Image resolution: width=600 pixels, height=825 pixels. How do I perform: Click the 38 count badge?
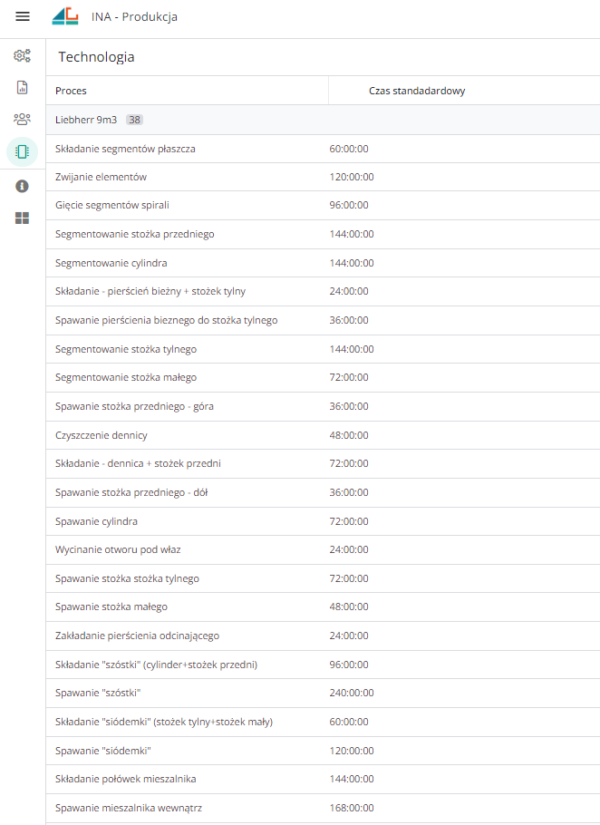(x=134, y=120)
